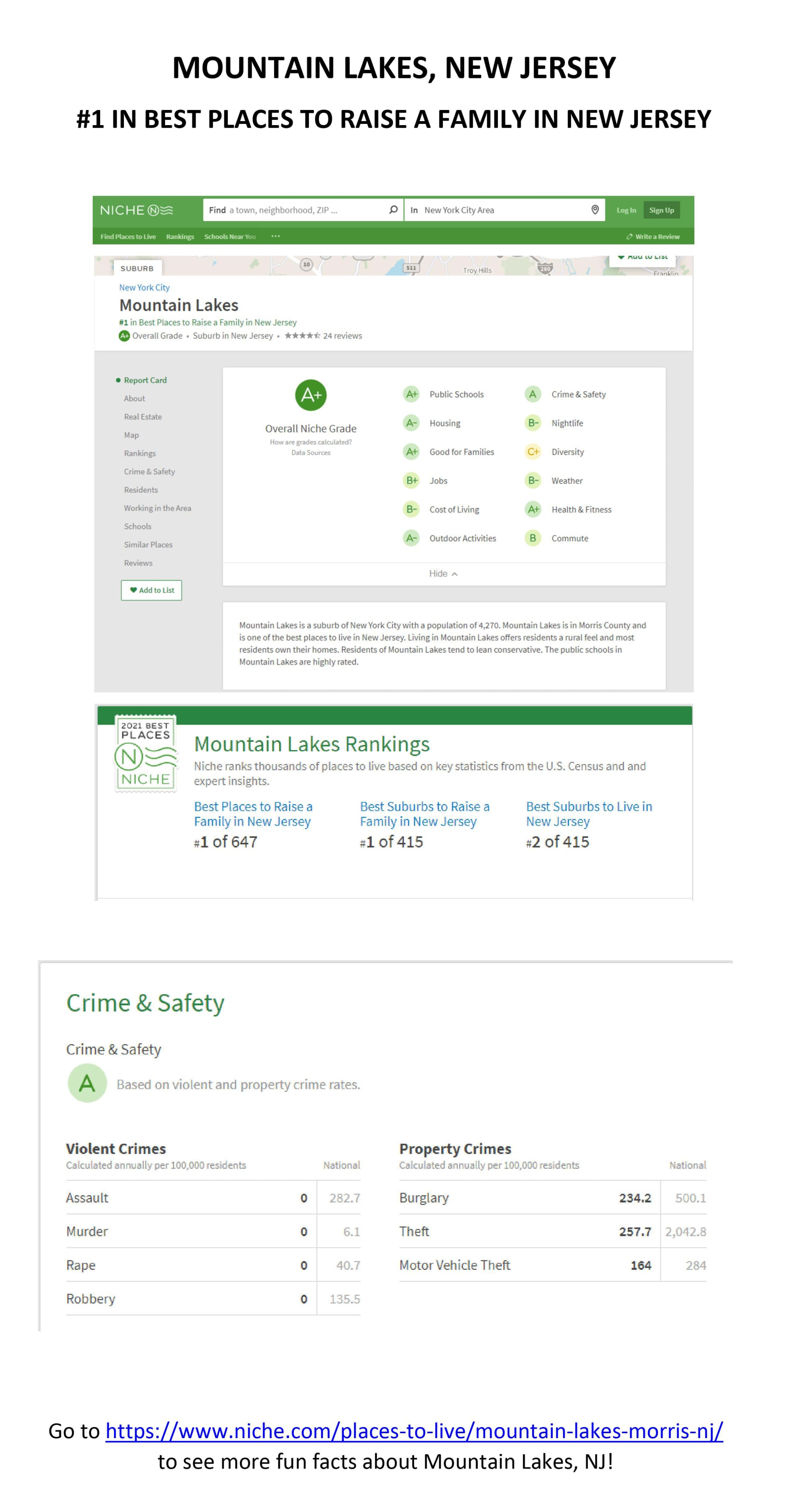The width and height of the screenshot is (788, 1512).
Task: Open Find Places to Live menu
Action: point(128,236)
